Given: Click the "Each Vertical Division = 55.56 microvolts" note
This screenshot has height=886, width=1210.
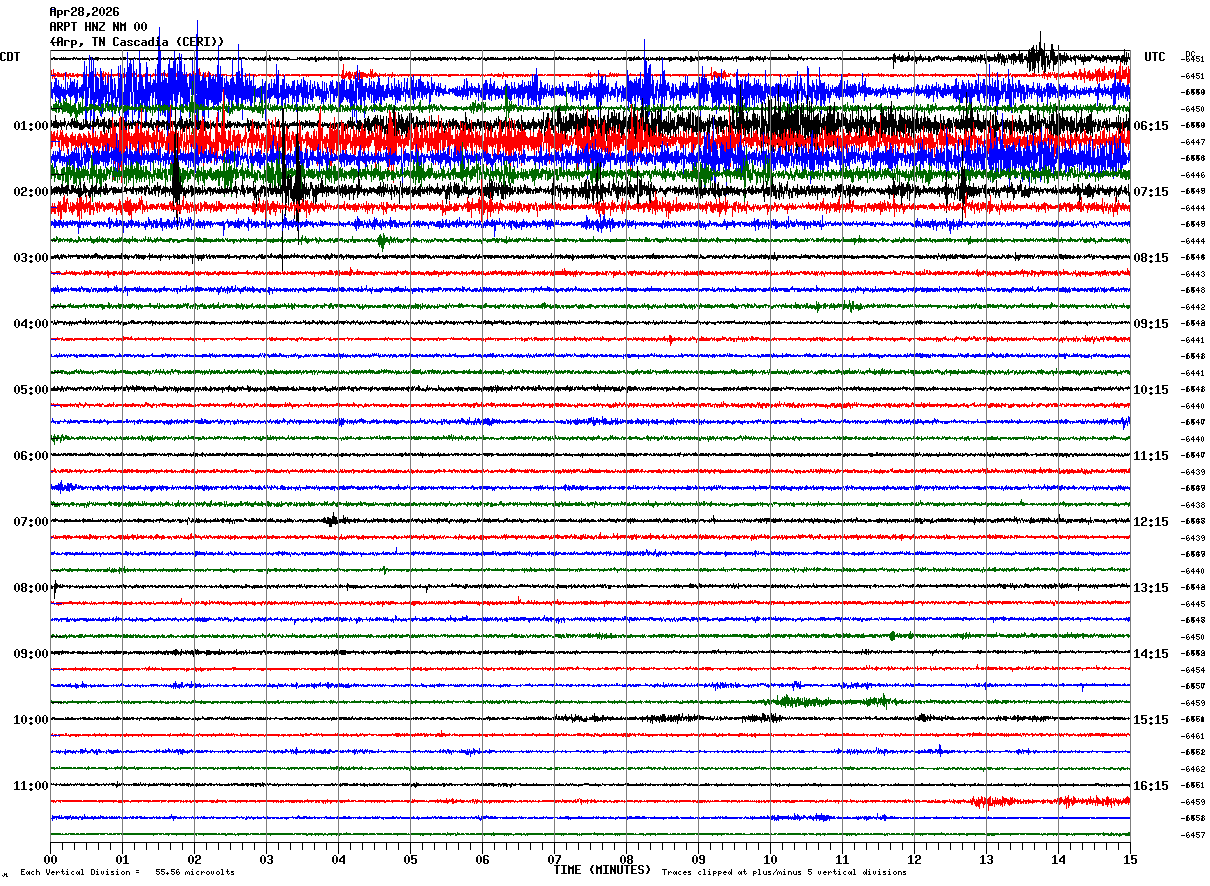Looking at the screenshot, I should point(128,873).
